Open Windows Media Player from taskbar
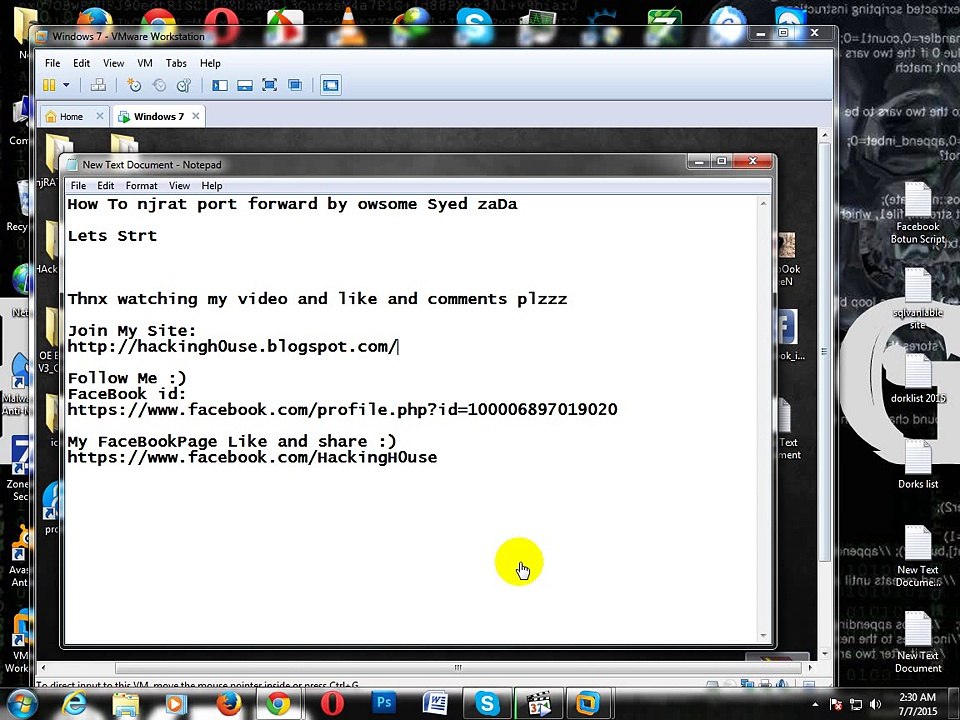 (176, 703)
